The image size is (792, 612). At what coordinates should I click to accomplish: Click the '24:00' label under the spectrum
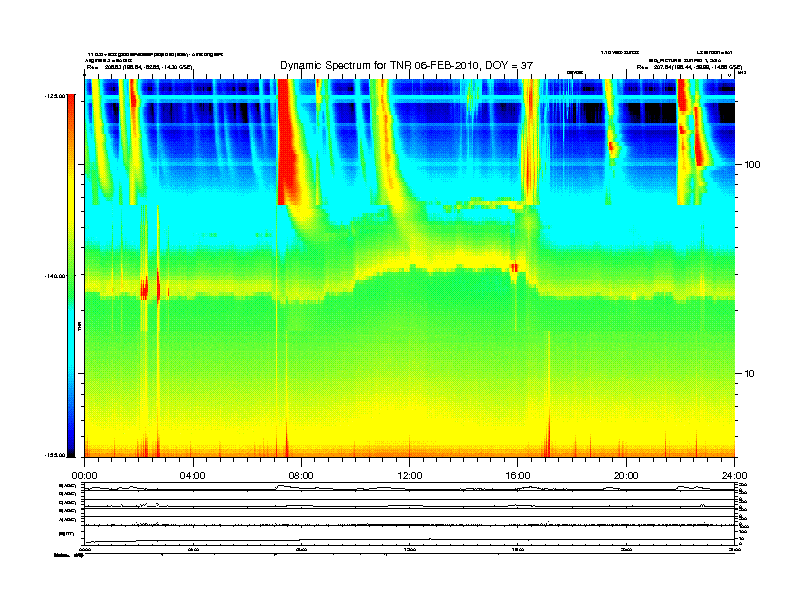(735, 476)
